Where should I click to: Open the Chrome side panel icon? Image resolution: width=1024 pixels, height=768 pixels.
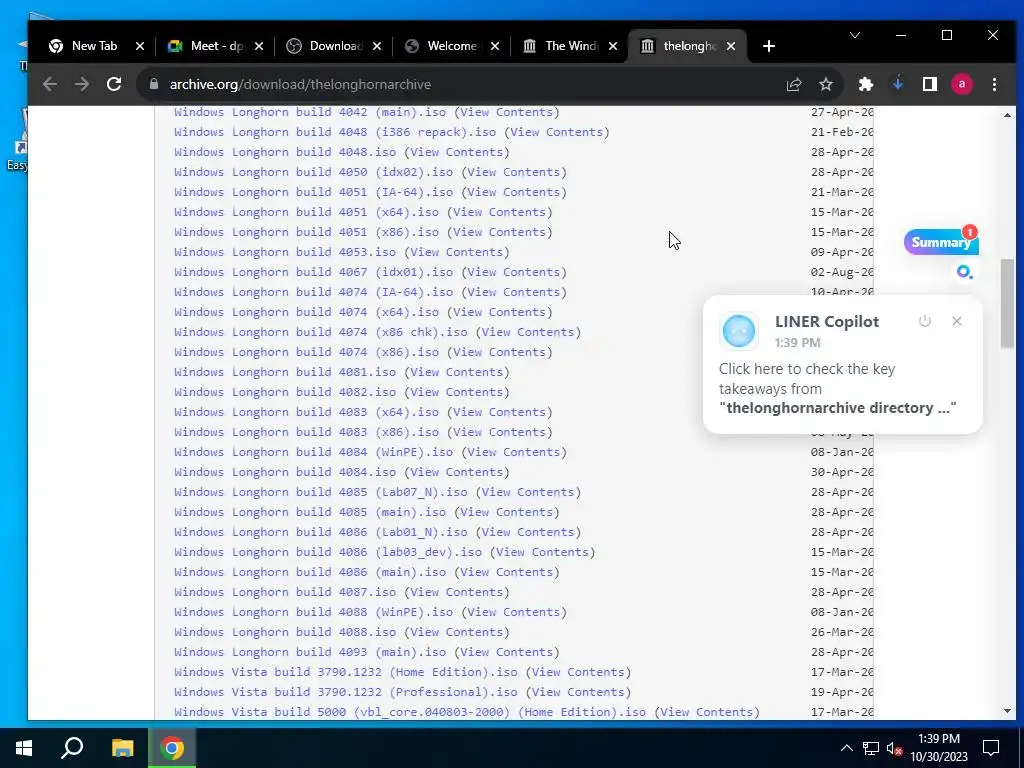coord(929,84)
